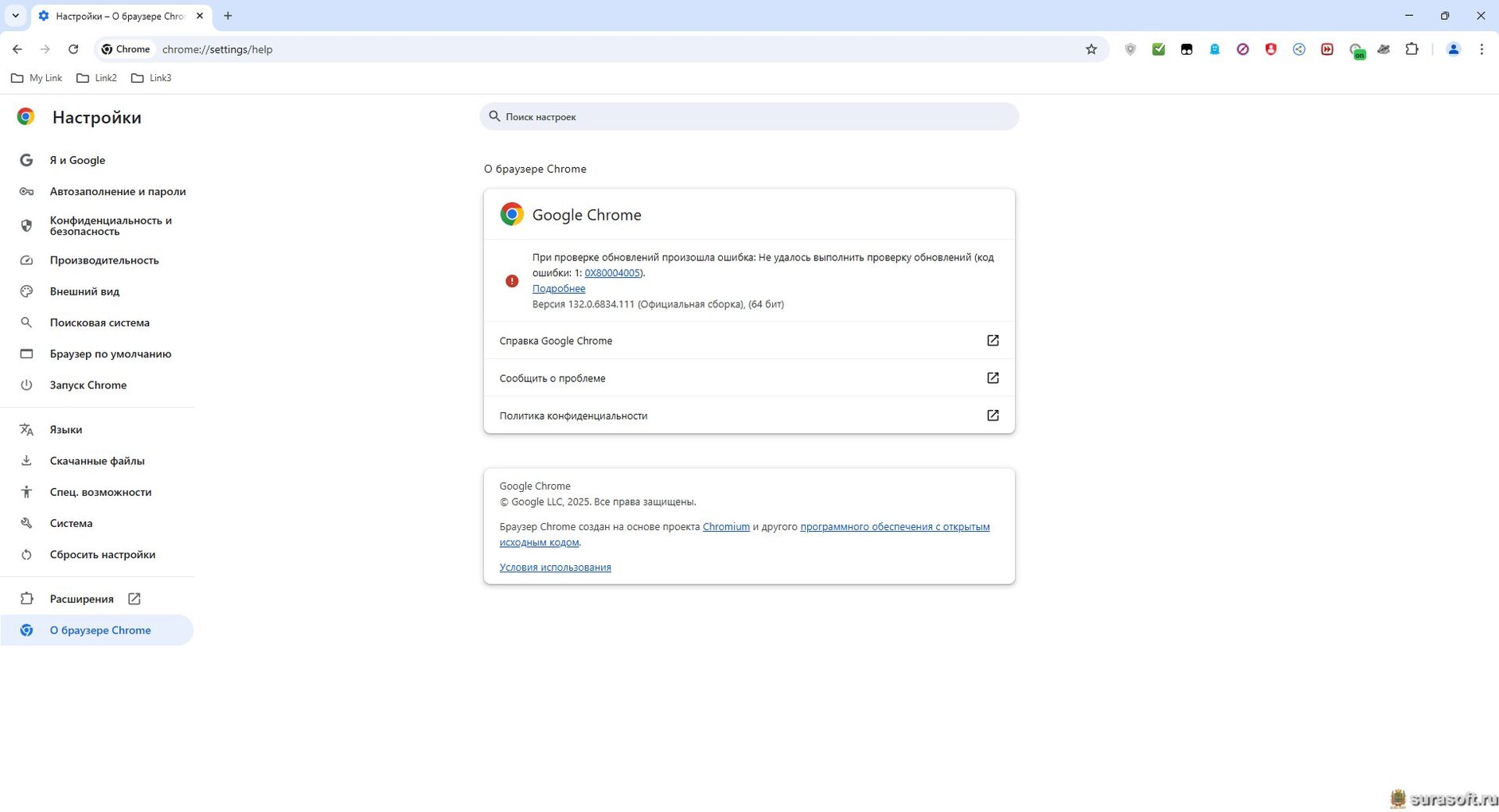Click the browser forward arrow
Viewport: 1499px width, 812px height.
(x=45, y=49)
